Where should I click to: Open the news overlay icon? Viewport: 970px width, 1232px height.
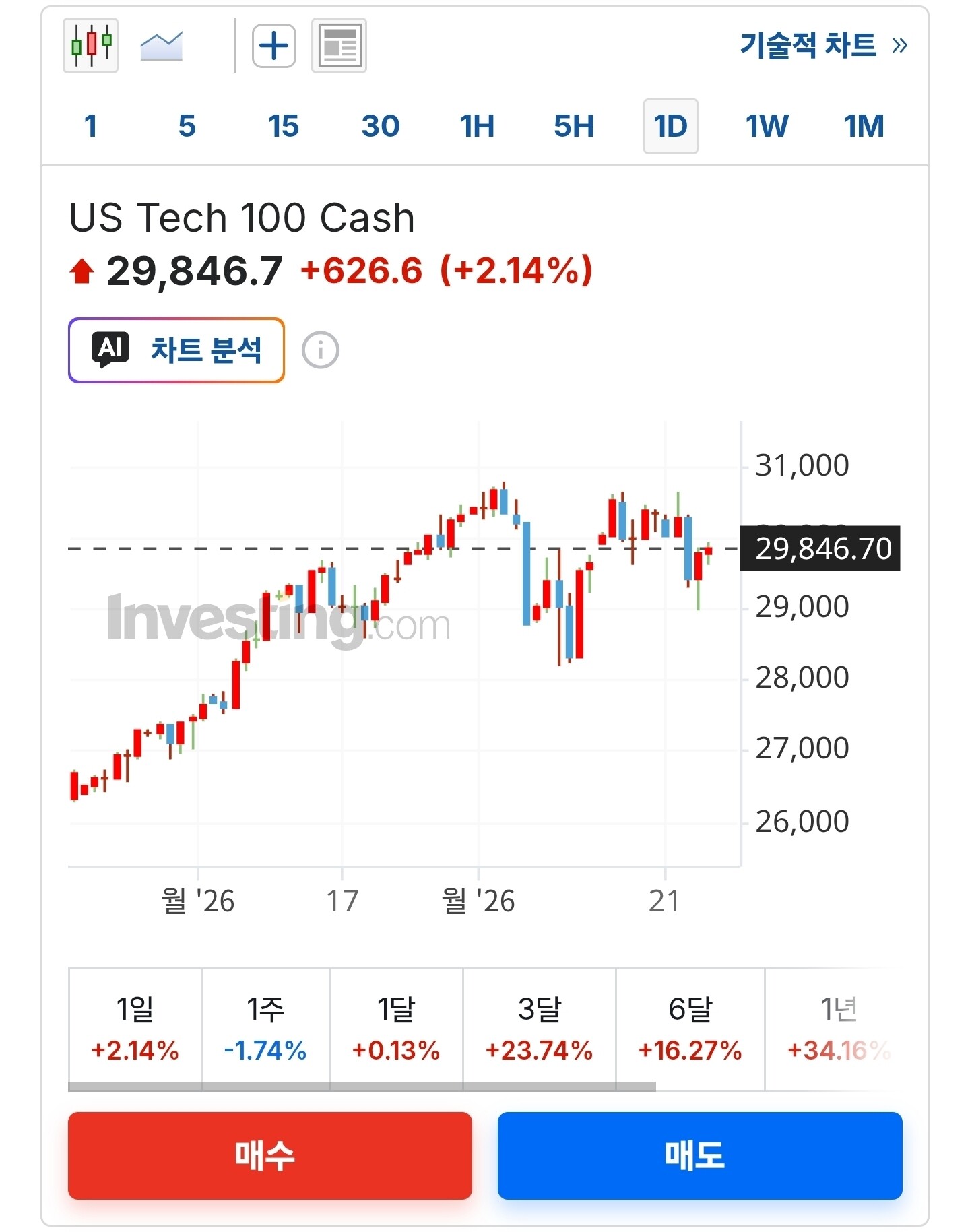(339, 46)
